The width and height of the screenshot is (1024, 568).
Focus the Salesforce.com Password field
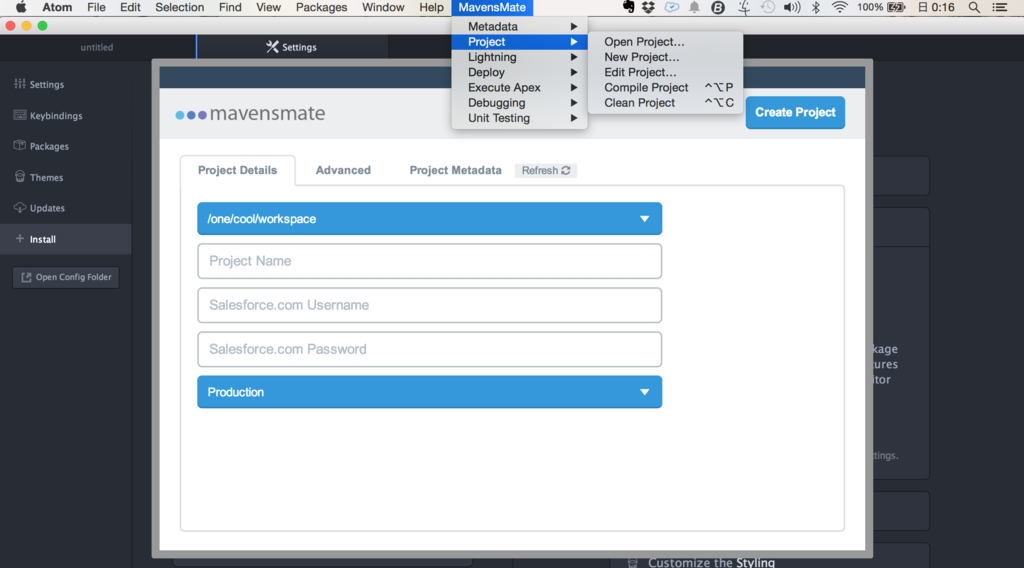[x=430, y=349]
